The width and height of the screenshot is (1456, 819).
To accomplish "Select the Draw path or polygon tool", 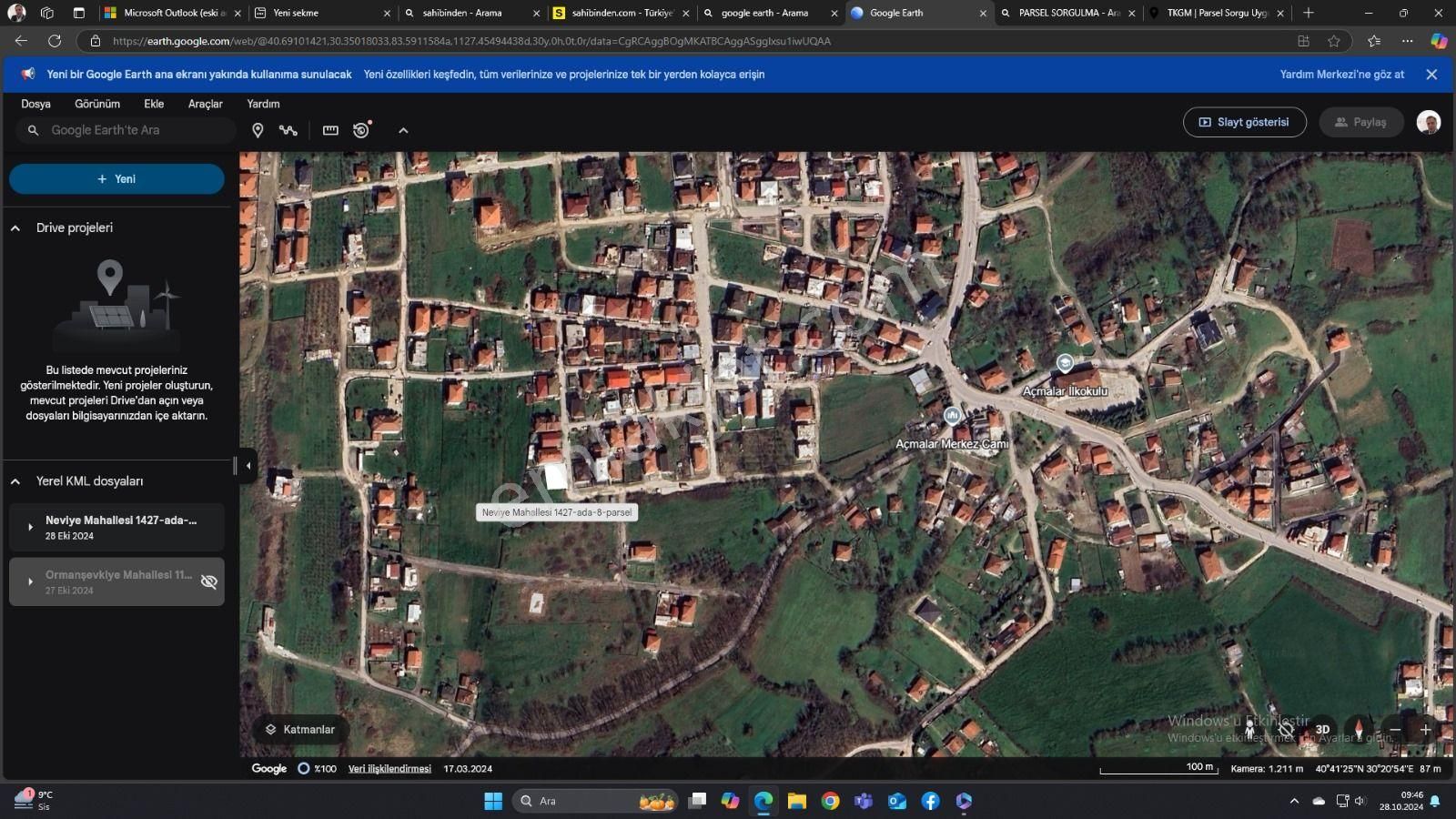I will (x=288, y=130).
